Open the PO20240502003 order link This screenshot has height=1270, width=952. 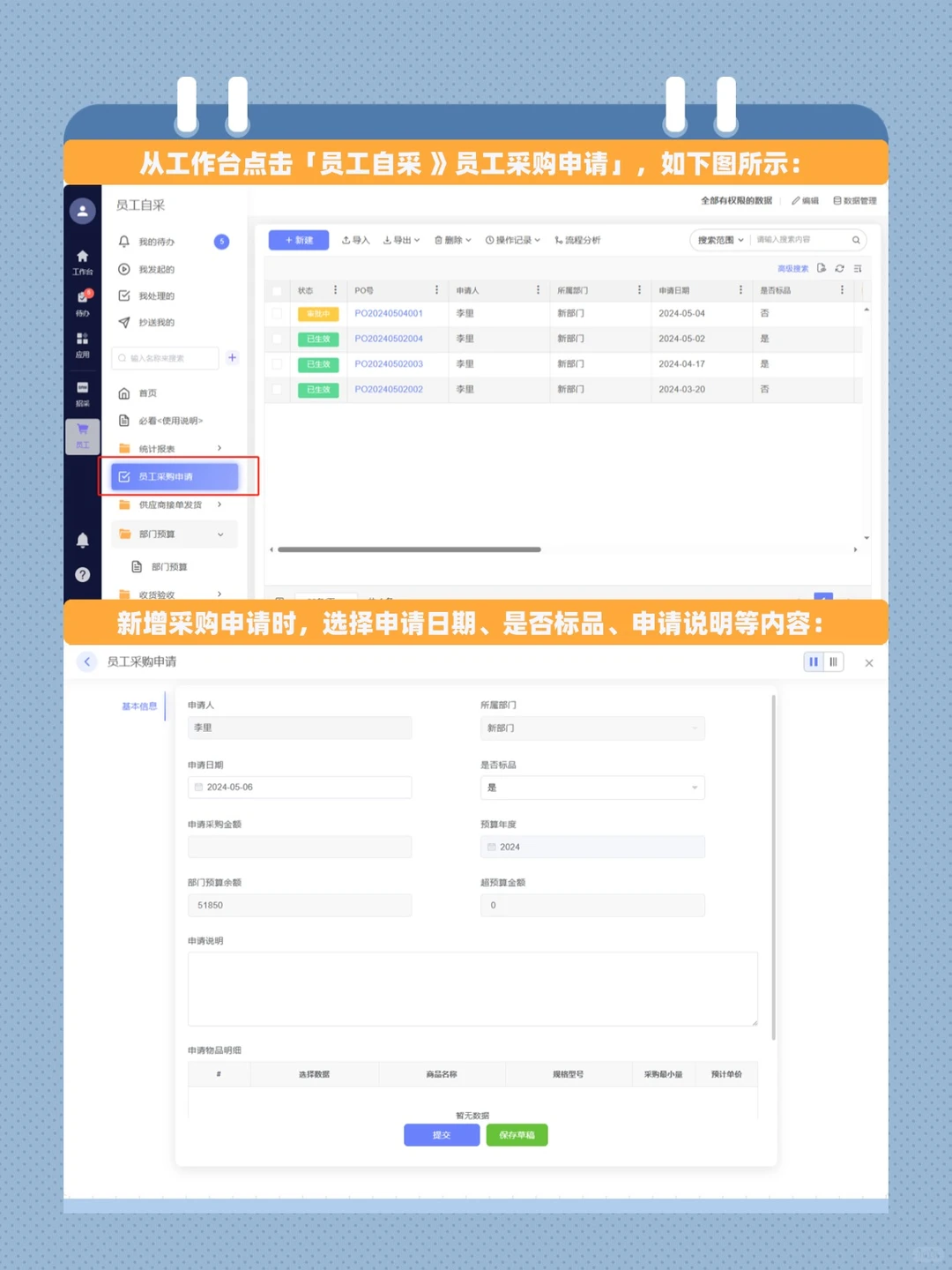(388, 363)
